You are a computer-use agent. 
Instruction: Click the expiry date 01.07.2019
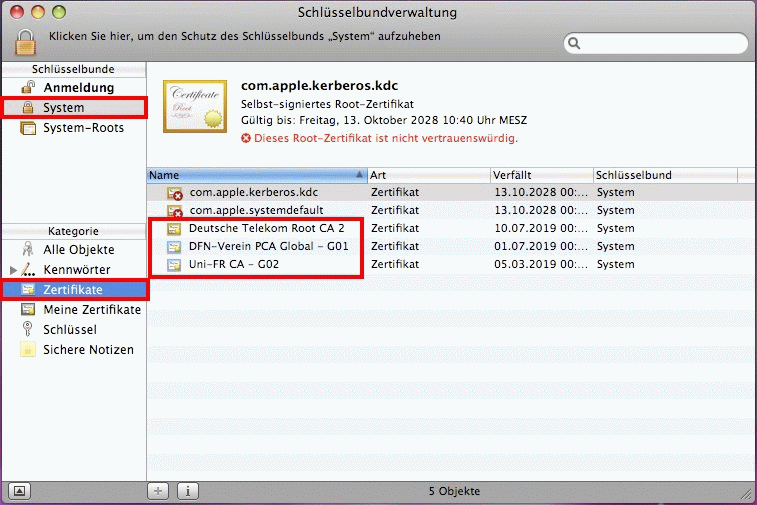click(x=541, y=246)
